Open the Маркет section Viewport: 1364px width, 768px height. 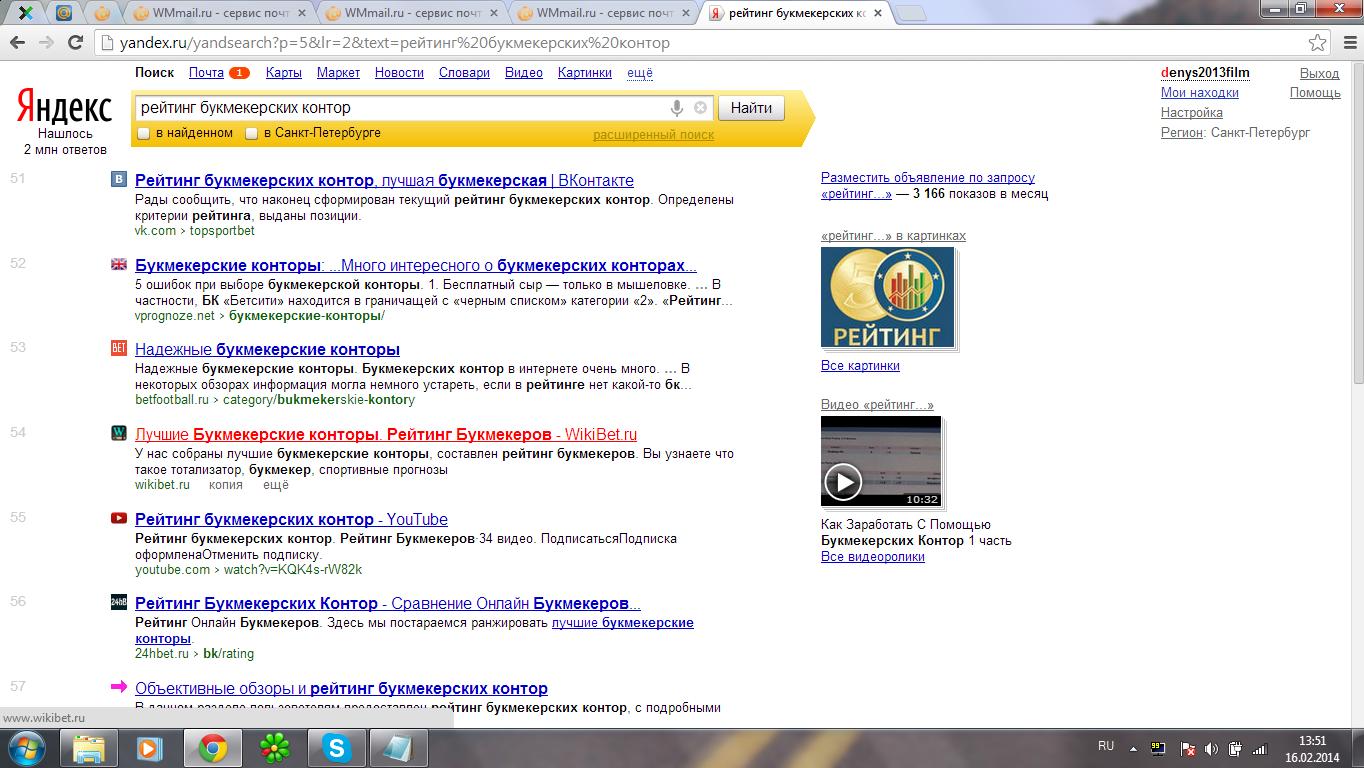pos(338,73)
